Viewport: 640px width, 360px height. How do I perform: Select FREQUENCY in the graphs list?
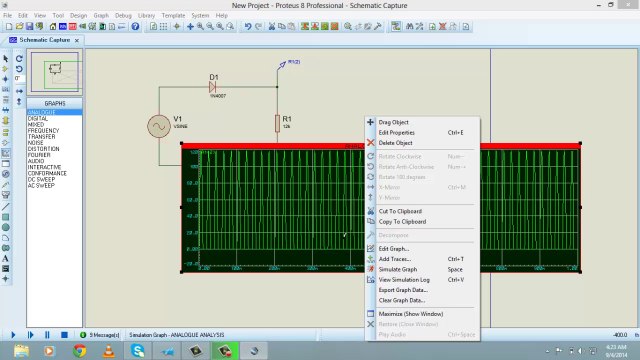pos(43,131)
